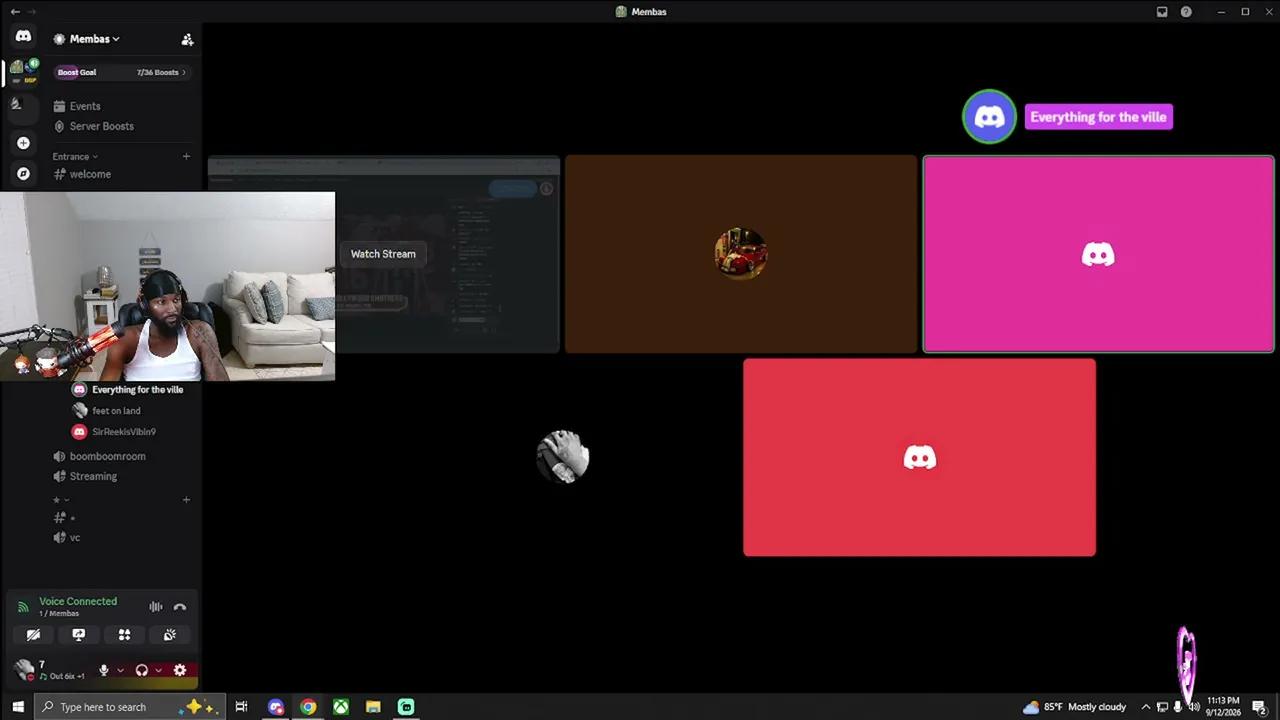1280x720 pixels.
Task: Open the invite people icon beside Membas
Action: 187,39
